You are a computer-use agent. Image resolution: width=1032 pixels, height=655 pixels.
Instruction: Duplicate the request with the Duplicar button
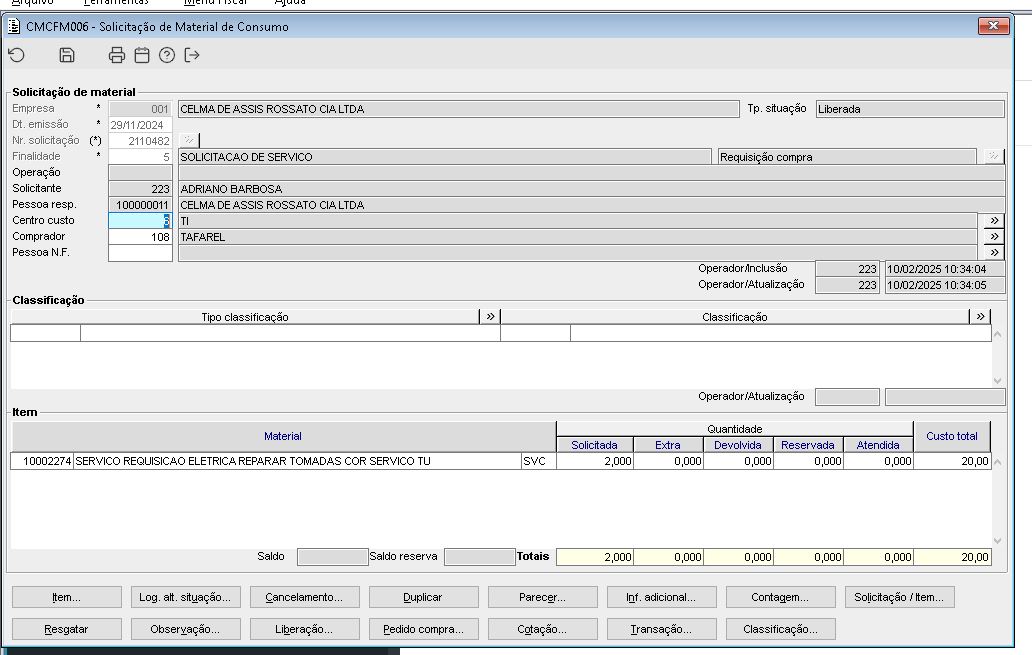pos(423,597)
